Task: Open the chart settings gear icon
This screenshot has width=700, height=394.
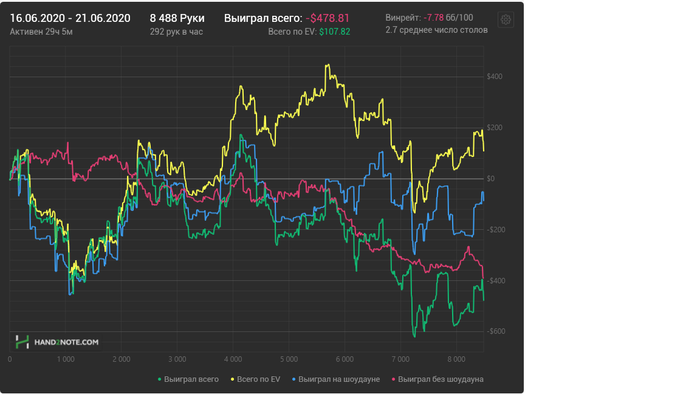Action: (505, 20)
